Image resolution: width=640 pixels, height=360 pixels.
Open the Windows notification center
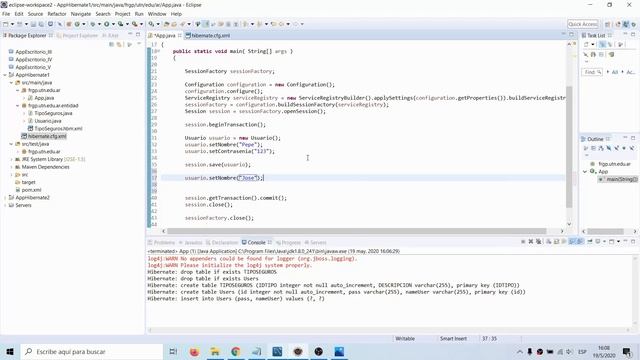pos(627,351)
